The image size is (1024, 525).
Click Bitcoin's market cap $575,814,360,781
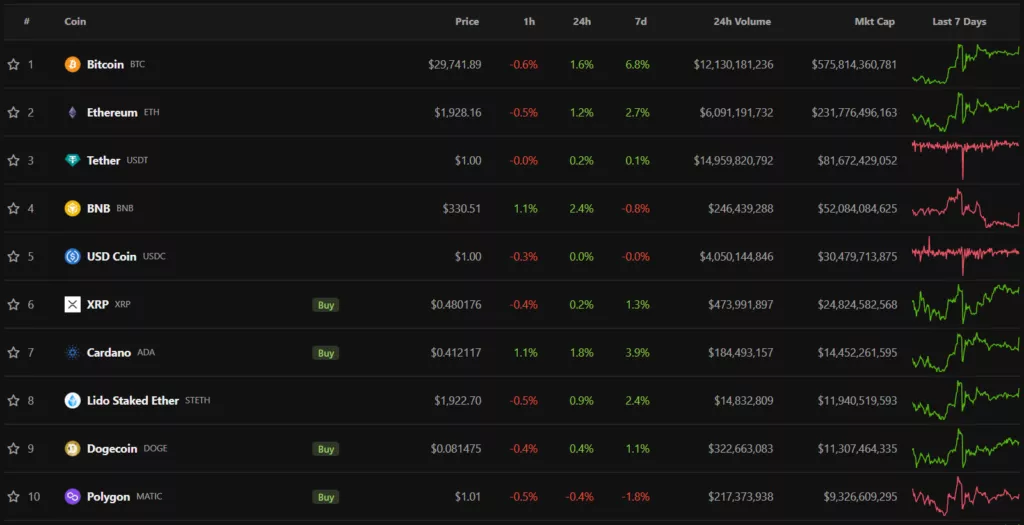[x=854, y=64]
